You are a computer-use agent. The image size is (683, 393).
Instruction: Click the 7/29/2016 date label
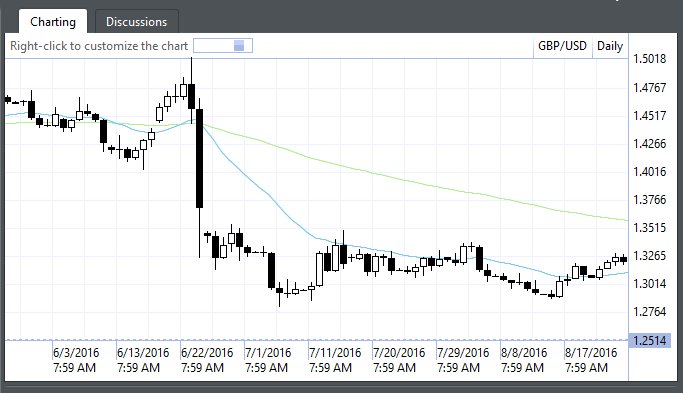[x=463, y=352]
